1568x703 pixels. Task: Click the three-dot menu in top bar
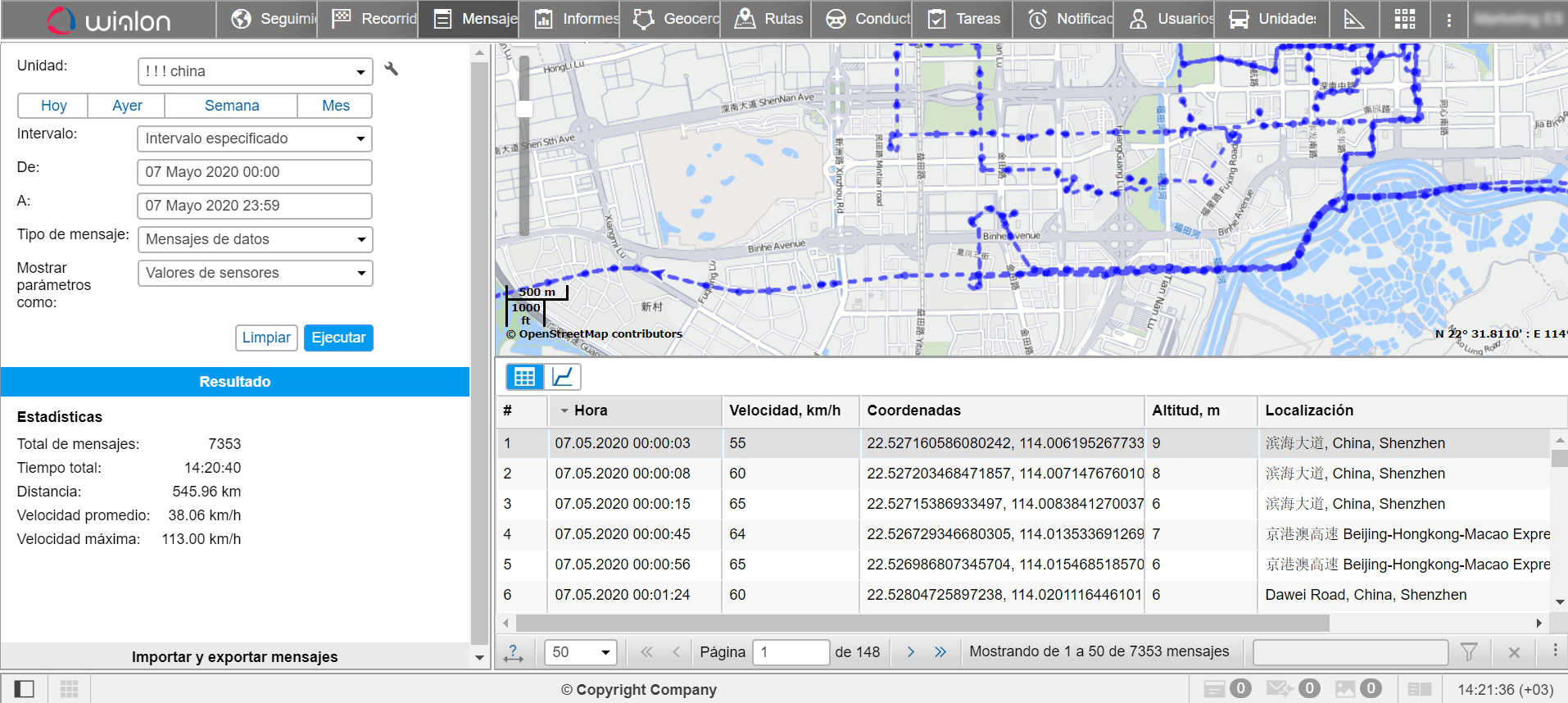click(1448, 20)
